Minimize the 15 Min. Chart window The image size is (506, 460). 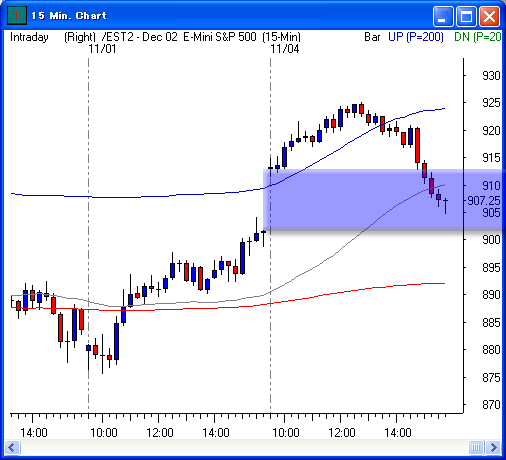pos(443,16)
